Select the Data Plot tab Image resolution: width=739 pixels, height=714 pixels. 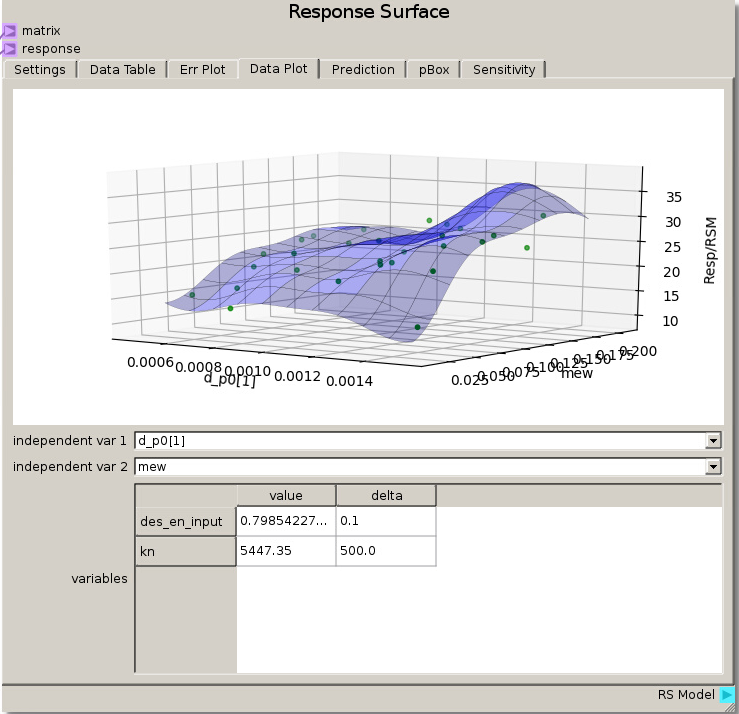click(x=278, y=69)
